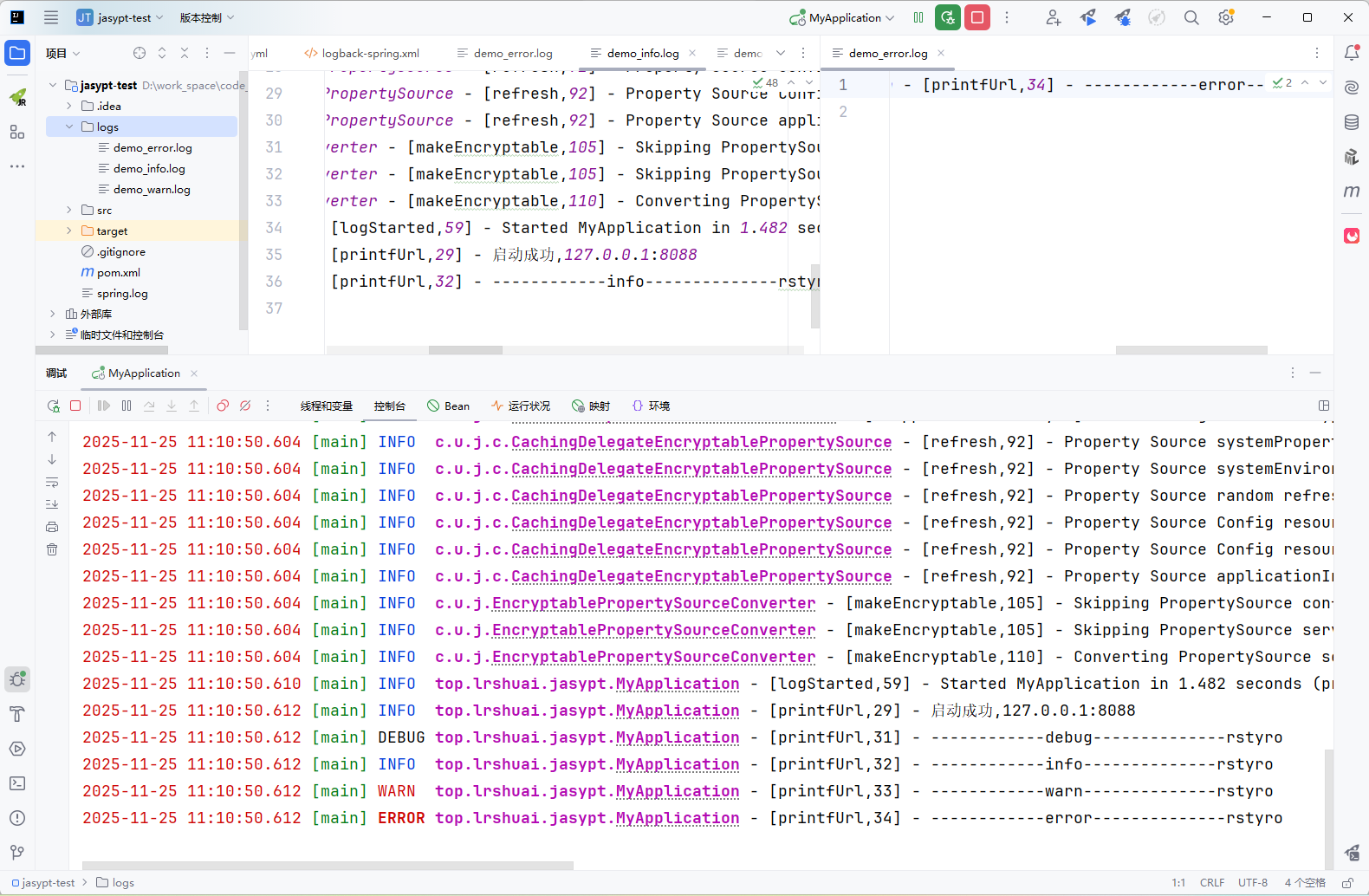Viewport: 1369px width, 896px height.
Task: Open demo_warn.log in the project tree
Action: click(x=152, y=189)
